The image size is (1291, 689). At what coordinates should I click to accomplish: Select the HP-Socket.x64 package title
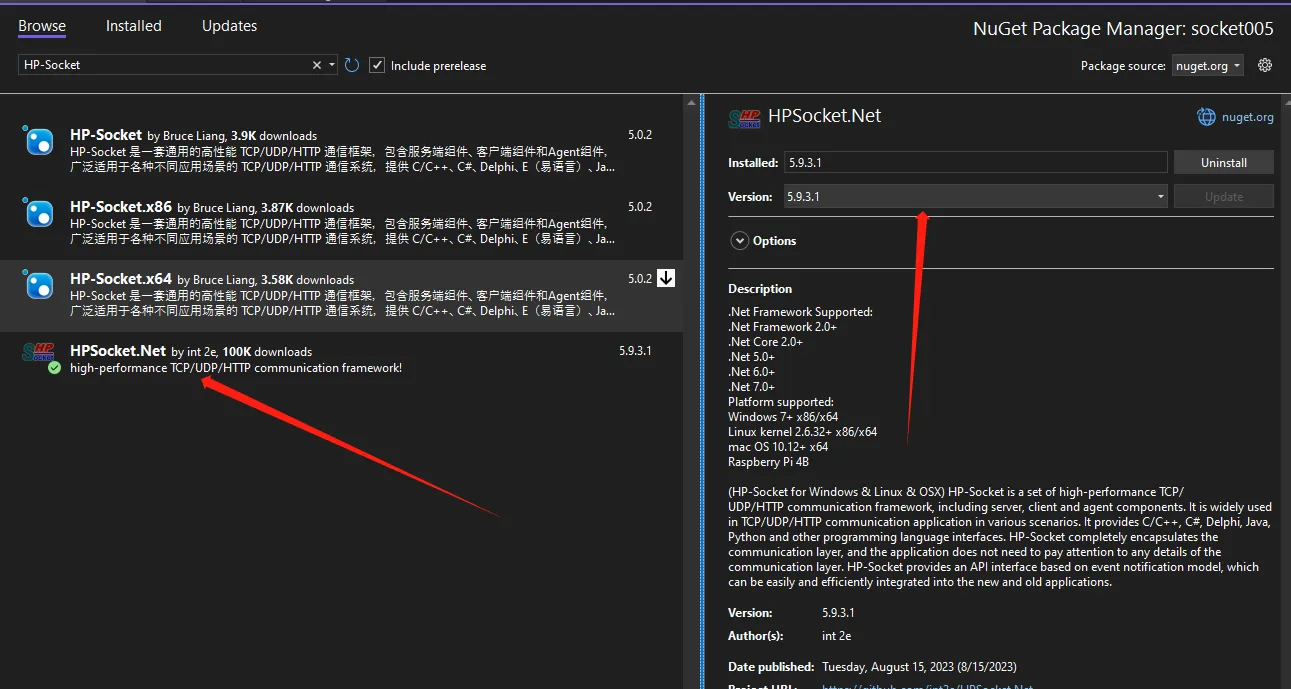click(x=121, y=279)
